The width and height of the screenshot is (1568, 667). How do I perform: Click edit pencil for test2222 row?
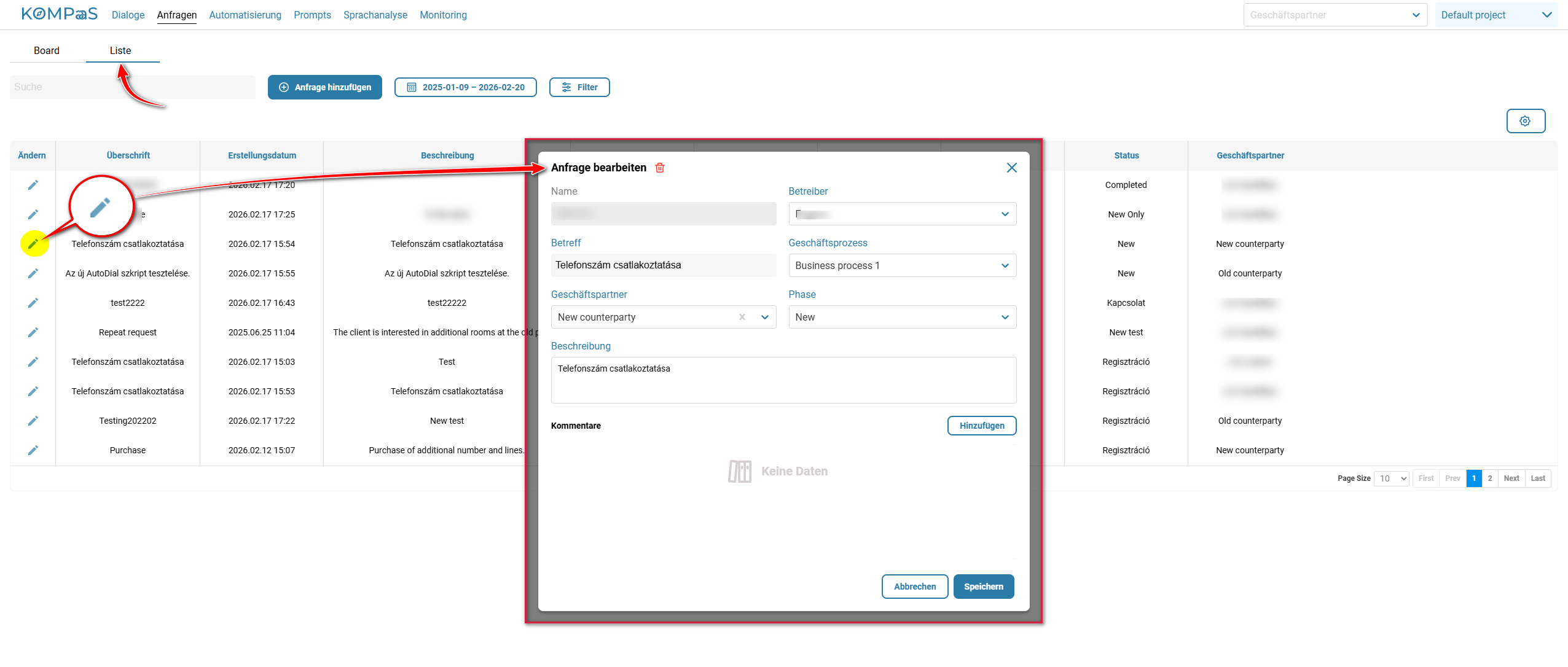(x=33, y=303)
